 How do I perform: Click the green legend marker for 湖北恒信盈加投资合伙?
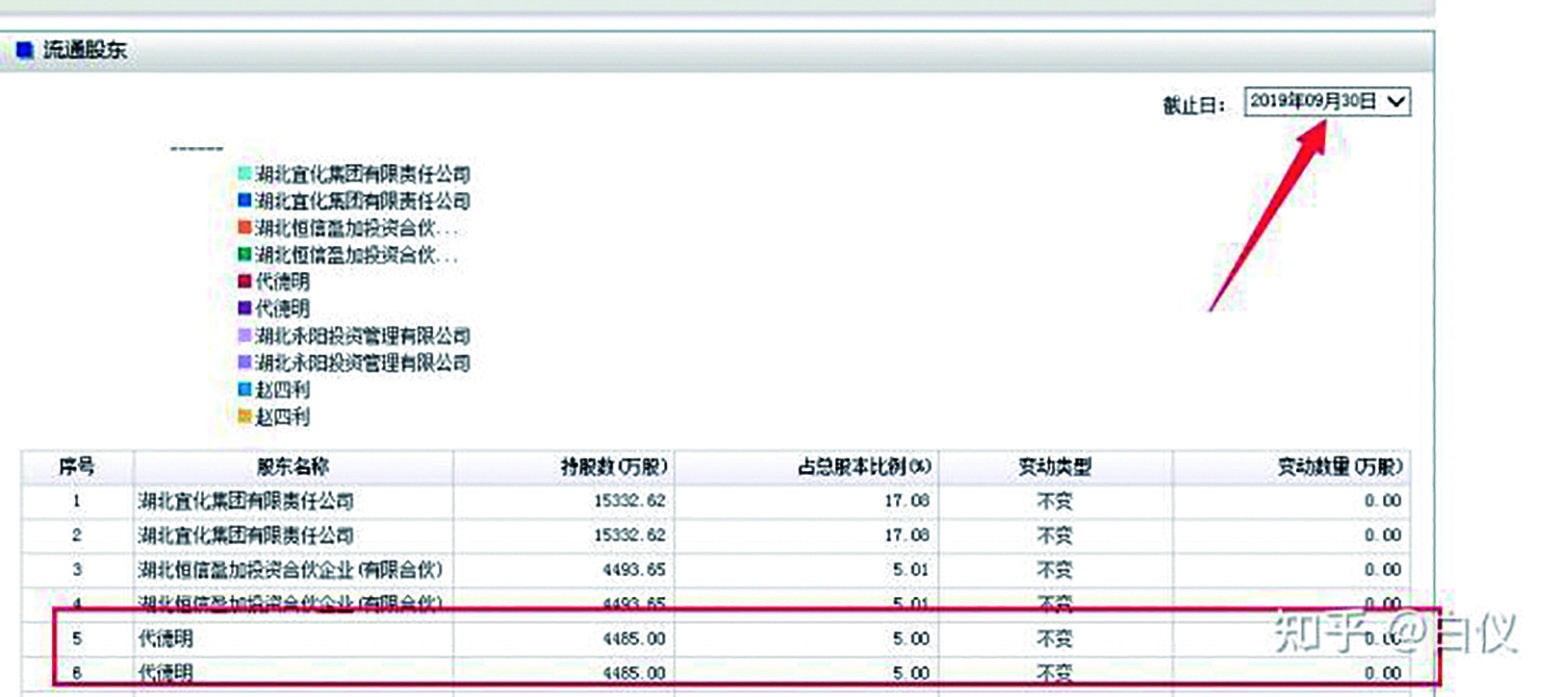click(x=243, y=254)
